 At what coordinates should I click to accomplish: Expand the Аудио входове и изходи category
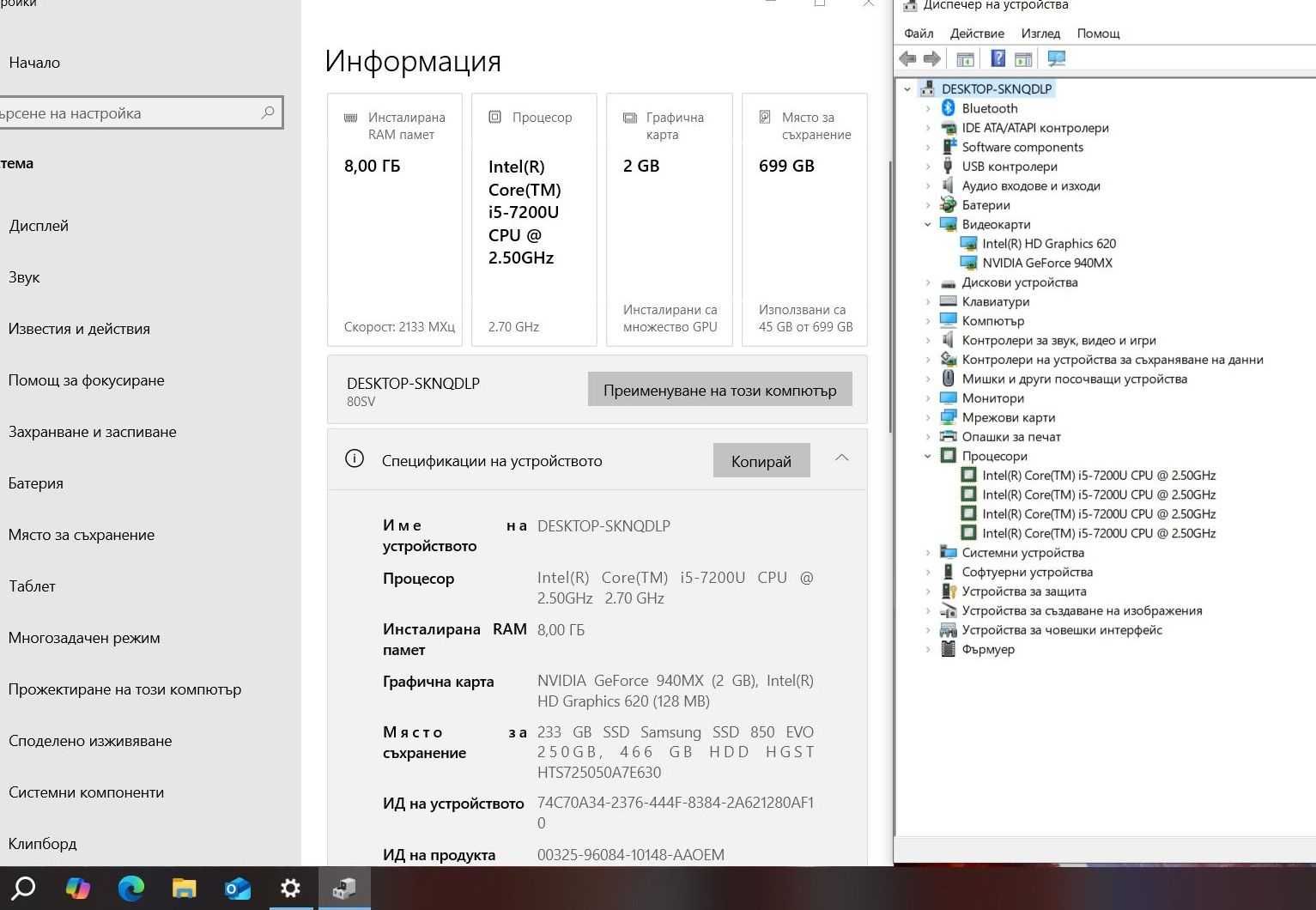coord(928,185)
